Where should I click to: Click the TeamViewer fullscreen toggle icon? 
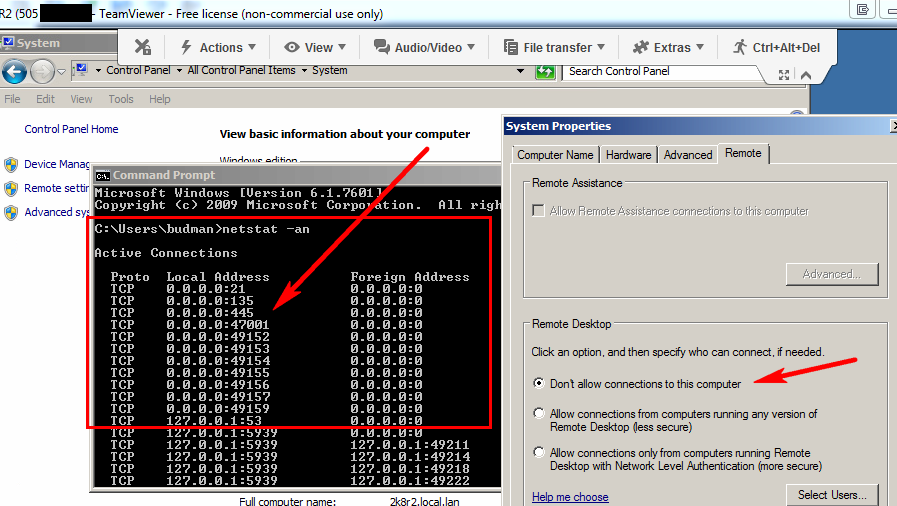(784, 75)
